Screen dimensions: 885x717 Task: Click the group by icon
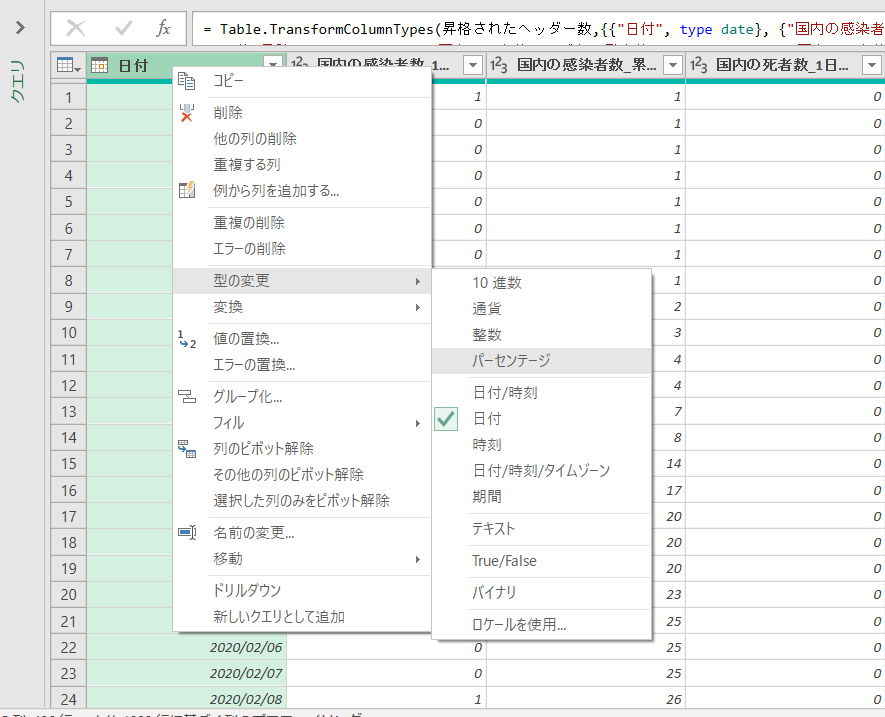click(x=187, y=397)
